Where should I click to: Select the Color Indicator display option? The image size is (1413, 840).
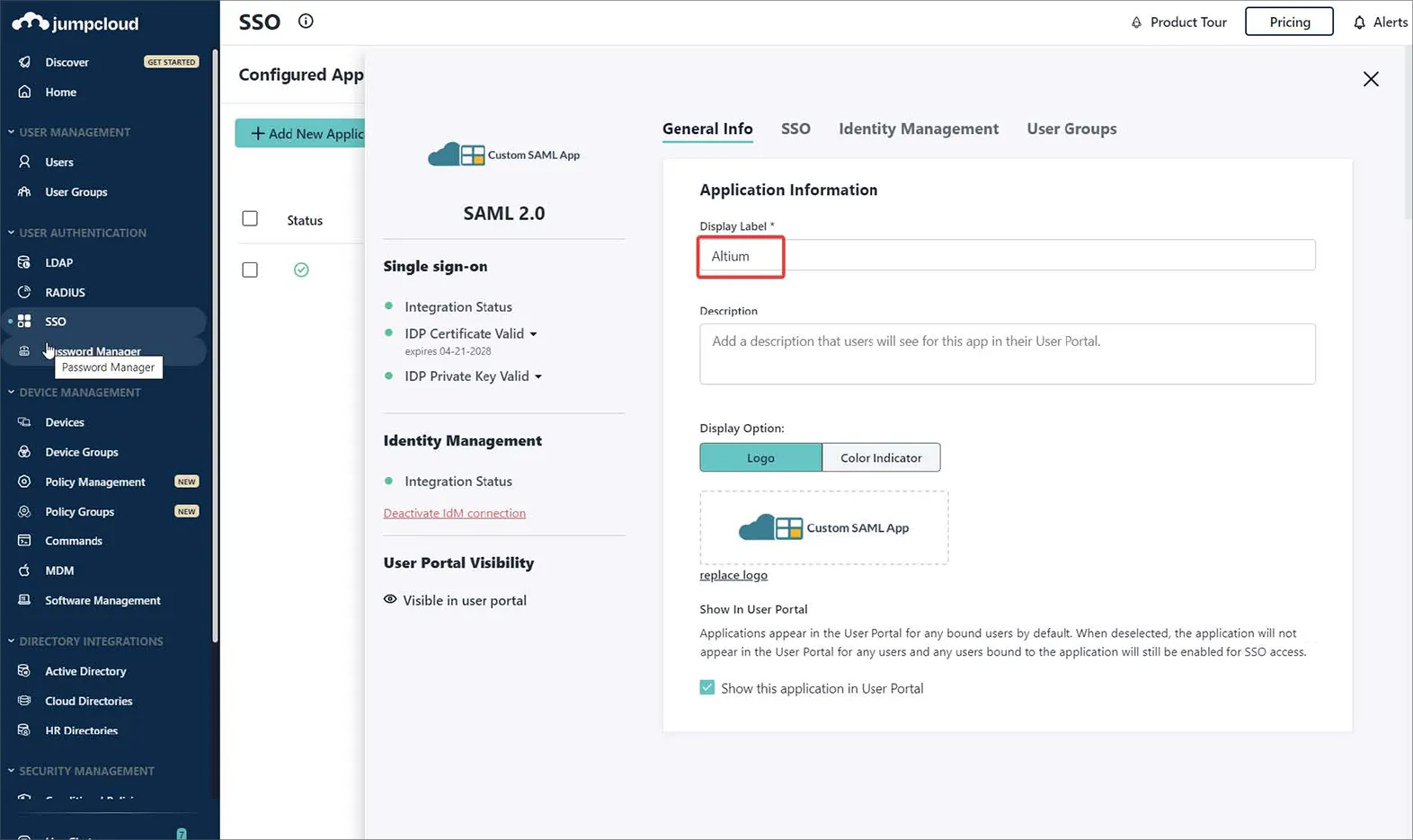click(881, 458)
